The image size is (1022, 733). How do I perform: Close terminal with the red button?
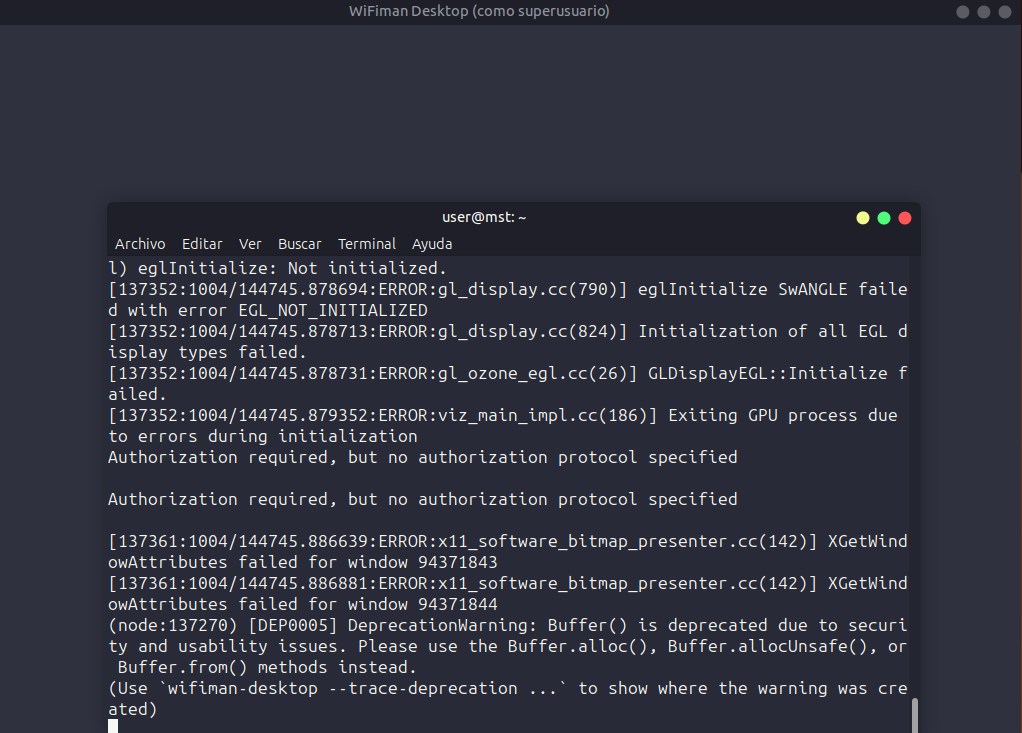point(905,218)
